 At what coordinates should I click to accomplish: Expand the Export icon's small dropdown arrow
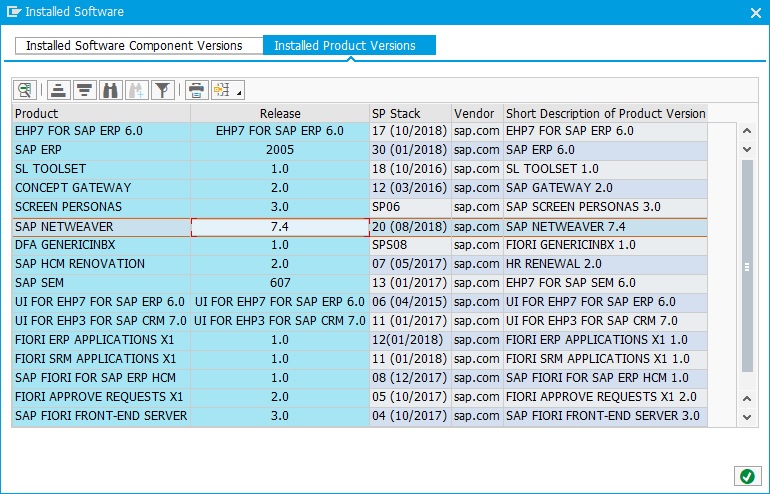(239, 93)
